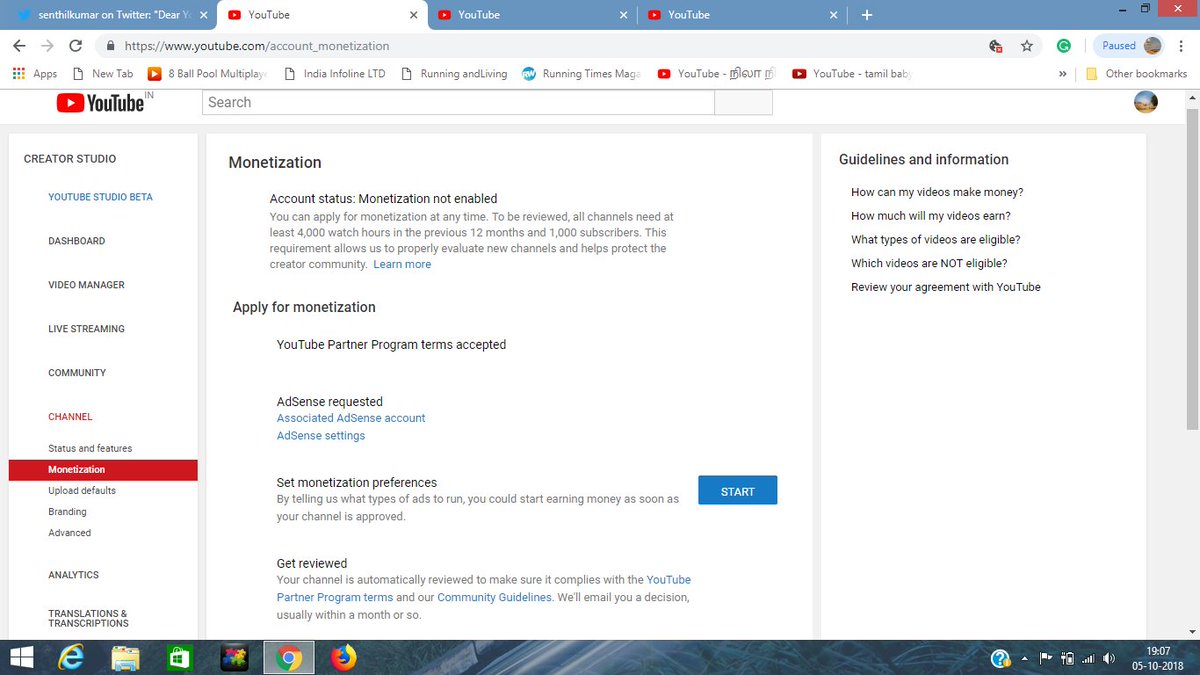1200x675 pixels.
Task: Open the Associated AdSense account link
Action: click(x=351, y=418)
